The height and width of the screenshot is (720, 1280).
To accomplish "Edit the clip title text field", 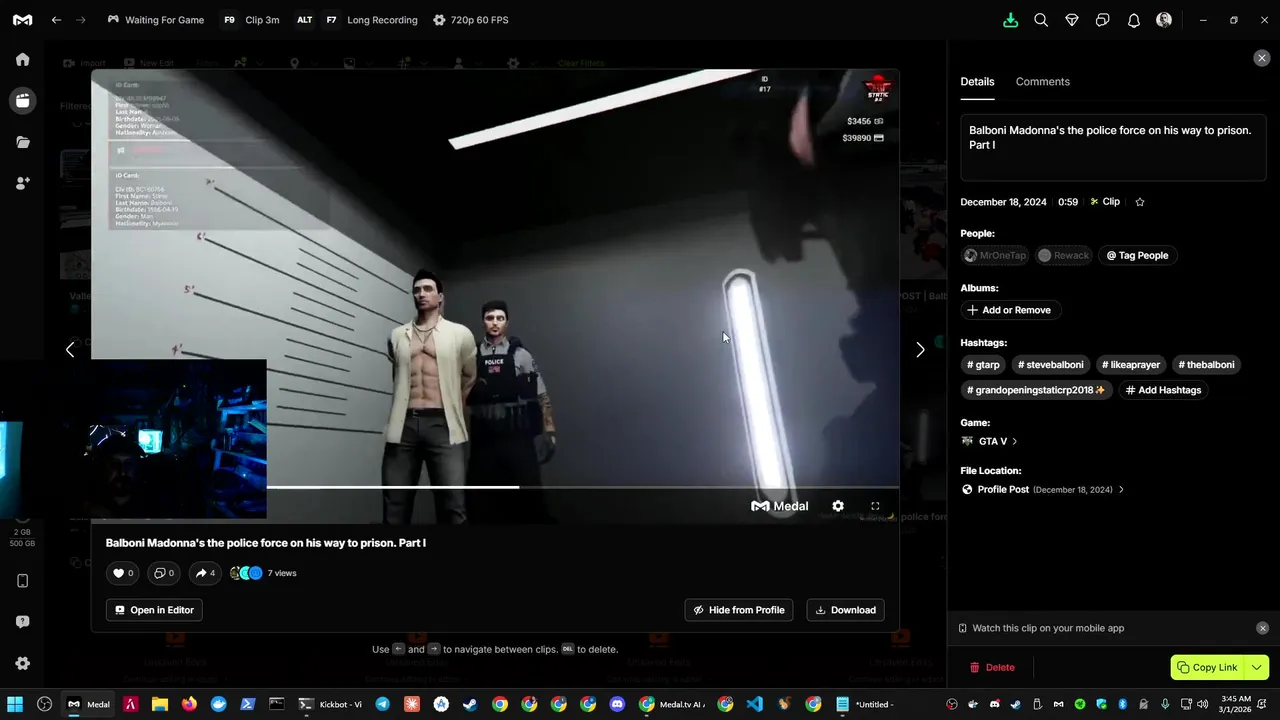I will pos(1113,148).
